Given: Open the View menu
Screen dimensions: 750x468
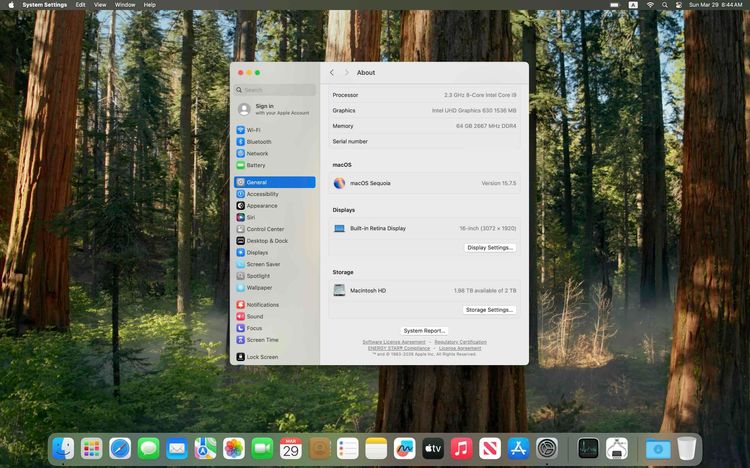Looking at the screenshot, I should (x=100, y=5).
